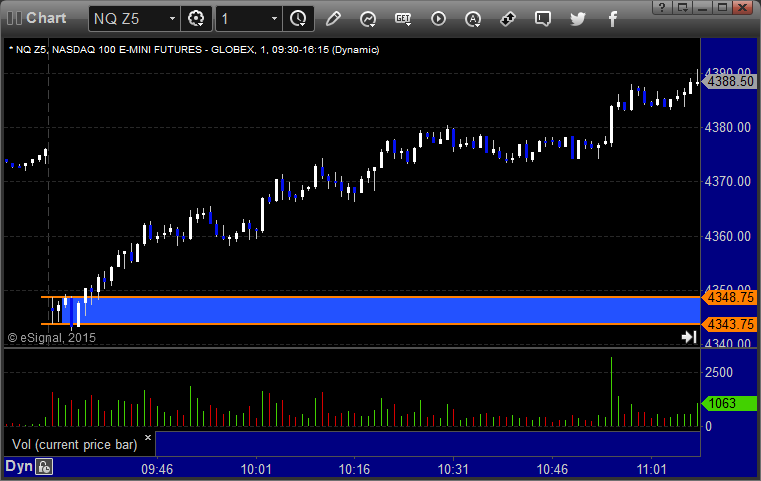Image resolution: width=761 pixels, height=481 pixels.
Task: Open the symbol settings gear menu
Action: click(x=196, y=19)
